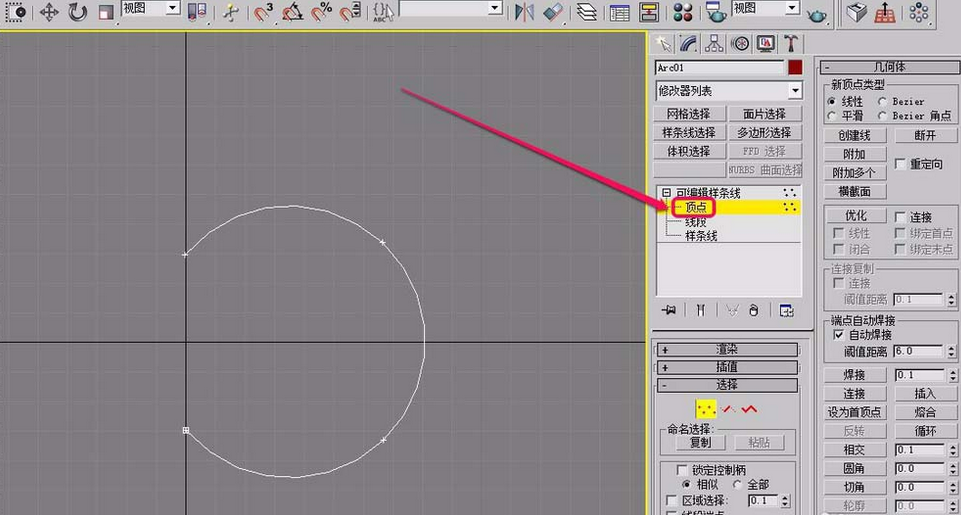The width and height of the screenshot is (961, 515).
Task: Uncheck the 自动焊接 checkbox
Action: pyautogui.click(x=839, y=335)
